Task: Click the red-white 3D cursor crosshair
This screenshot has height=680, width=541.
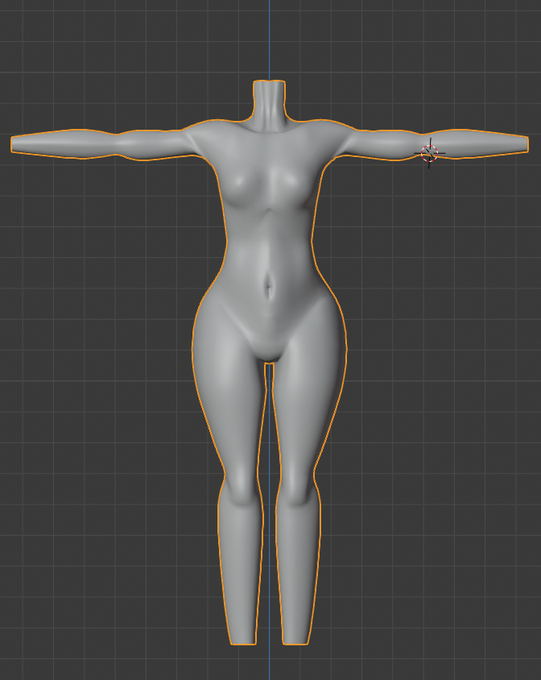Action: (x=430, y=153)
